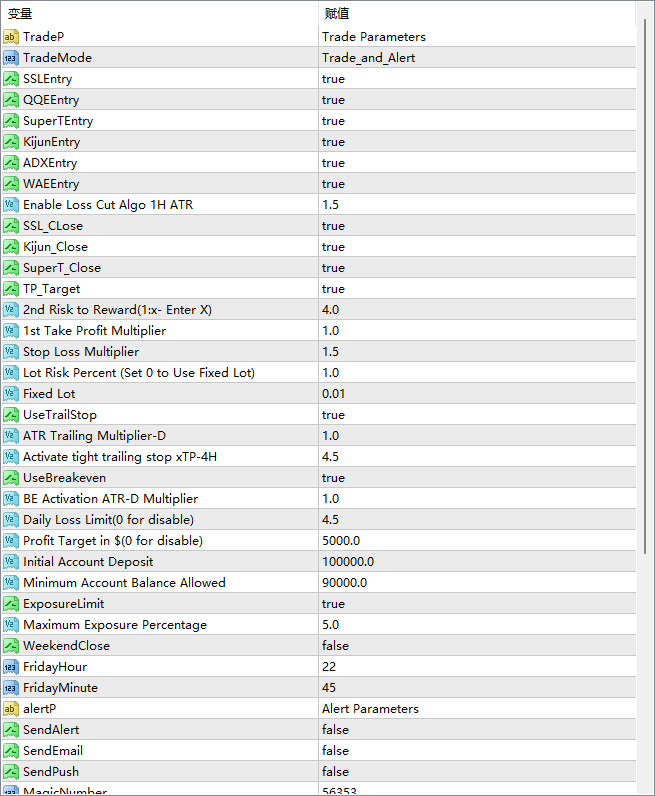
Task: Click the boolean icon beside SendAlert
Action: pyautogui.click(x=11, y=729)
